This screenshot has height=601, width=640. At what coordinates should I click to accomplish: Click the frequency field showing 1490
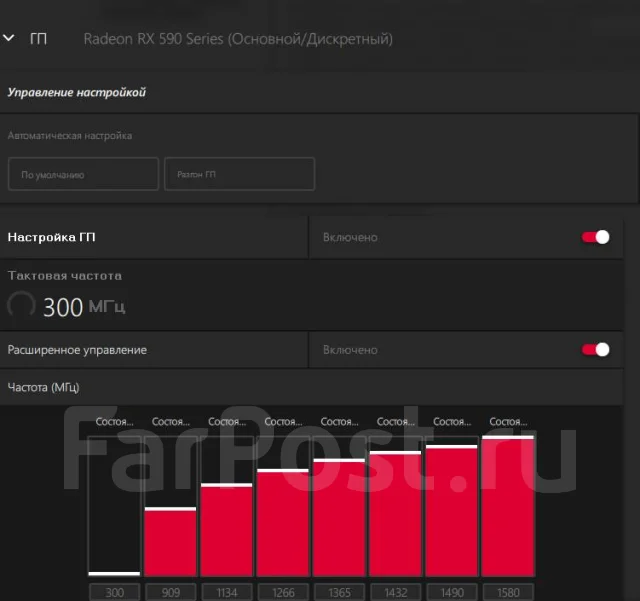[452, 592]
